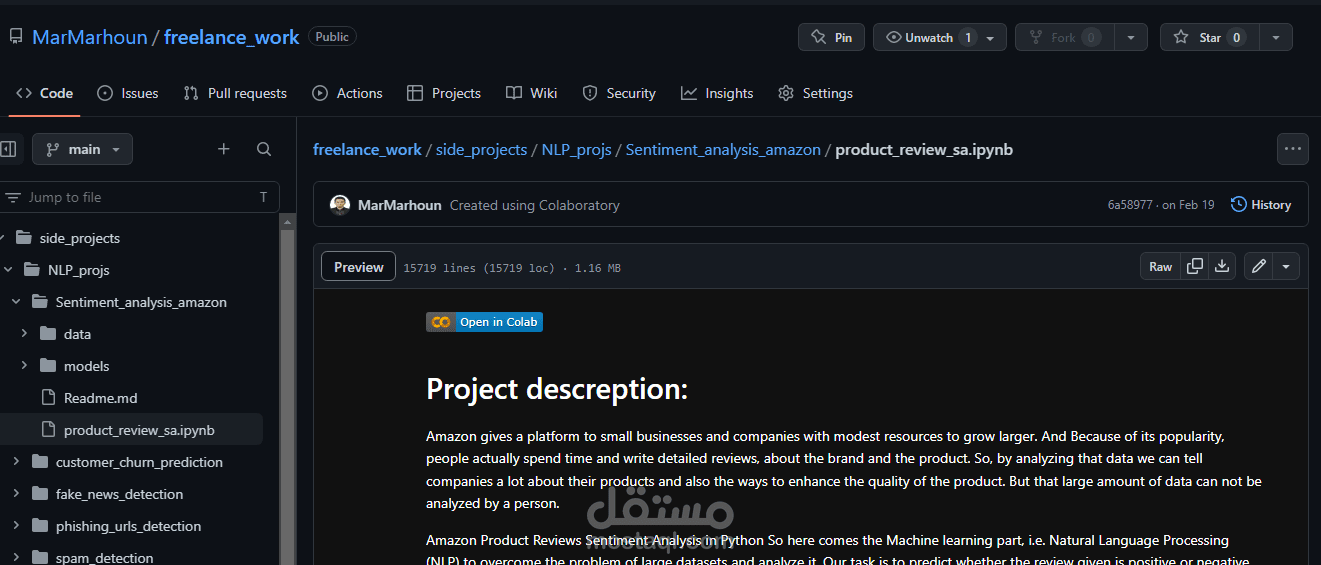
Task: Click side_projects in the breadcrumb
Action: click(x=482, y=149)
